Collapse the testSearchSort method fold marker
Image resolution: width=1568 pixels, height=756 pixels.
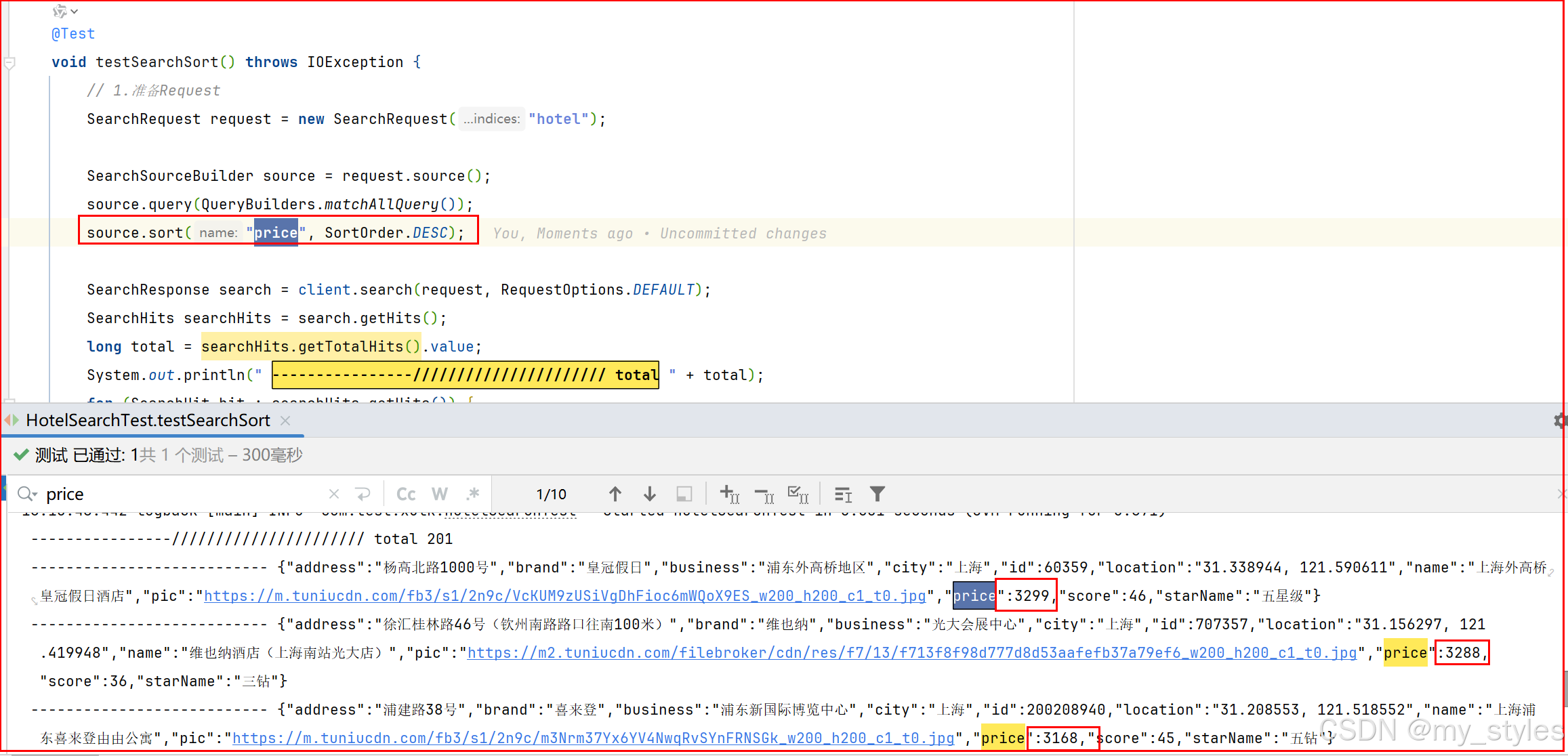pyautogui.click(x=9, y=63)
